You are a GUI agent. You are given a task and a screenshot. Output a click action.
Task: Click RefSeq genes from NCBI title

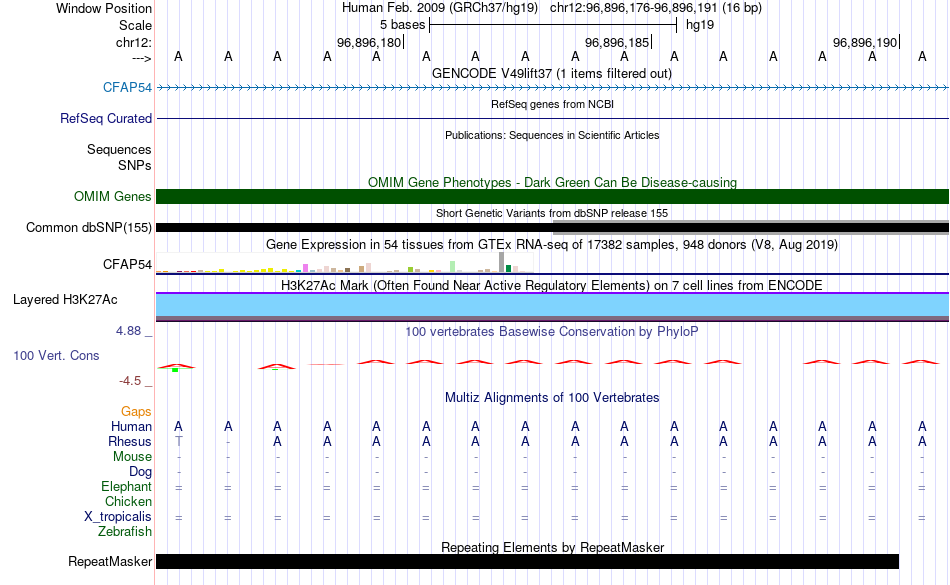(552, 104)
